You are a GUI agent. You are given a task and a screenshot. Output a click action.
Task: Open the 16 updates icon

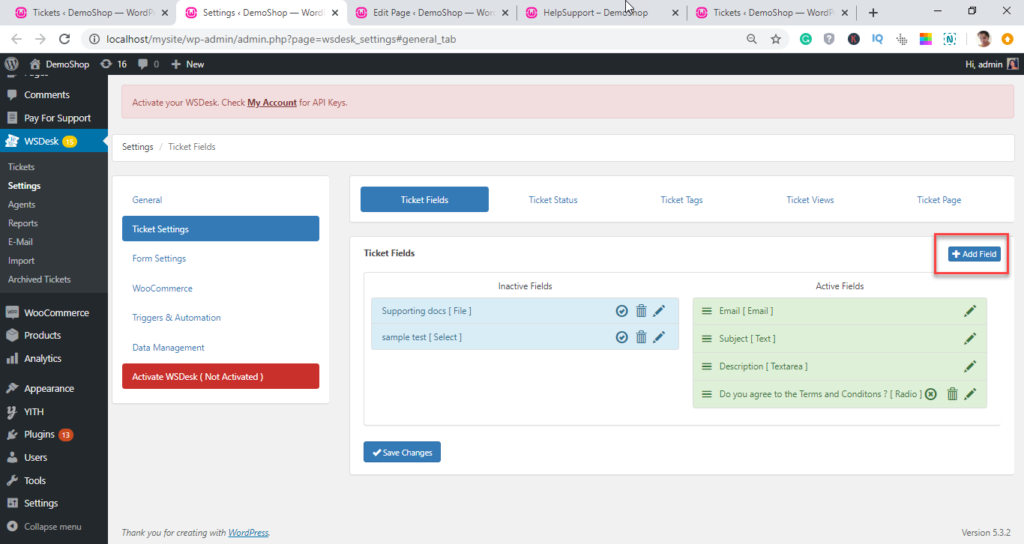pos(114,64)
